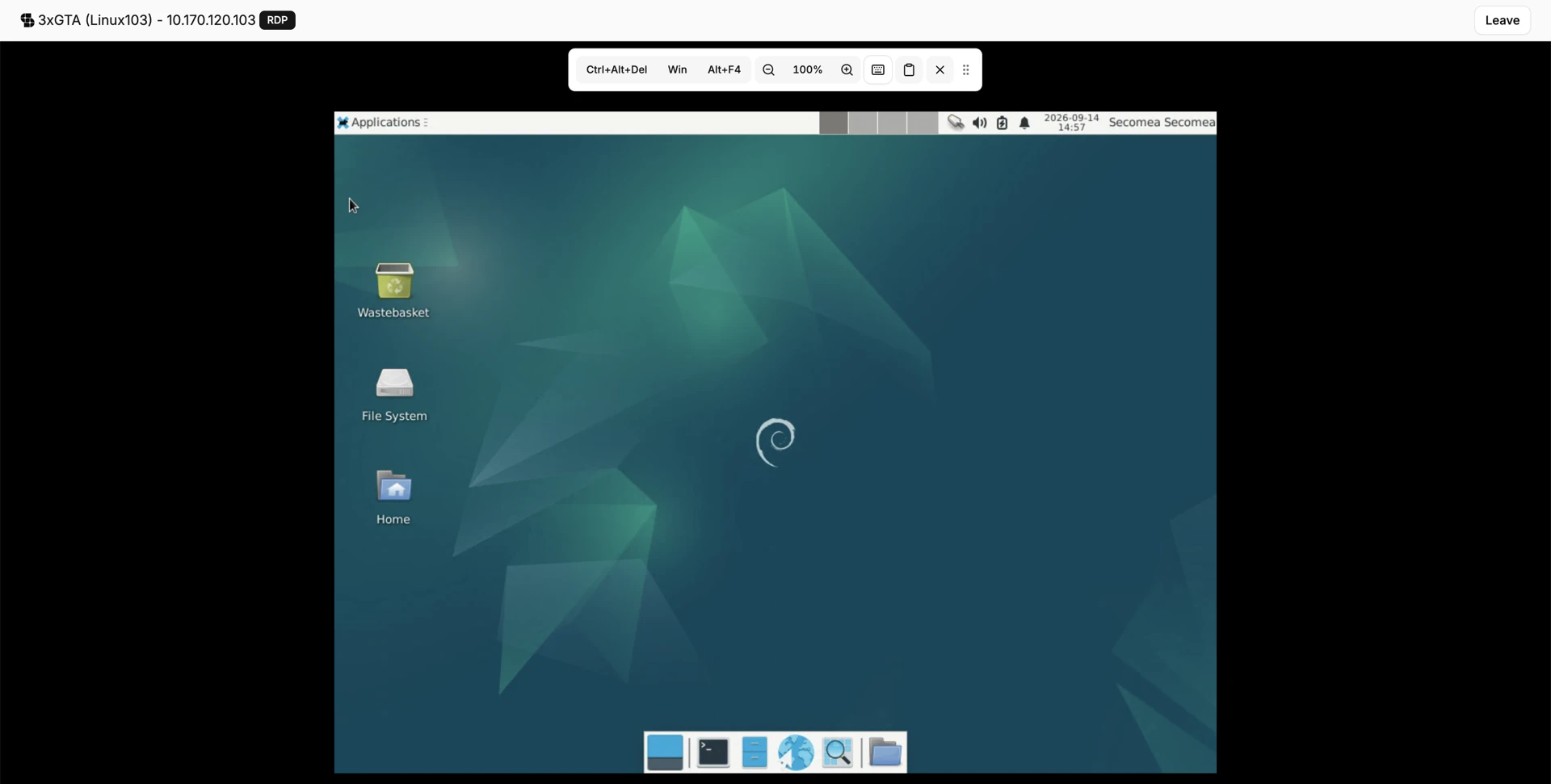
Task: Zoom in the remote view
Action: tap(847, 69)
